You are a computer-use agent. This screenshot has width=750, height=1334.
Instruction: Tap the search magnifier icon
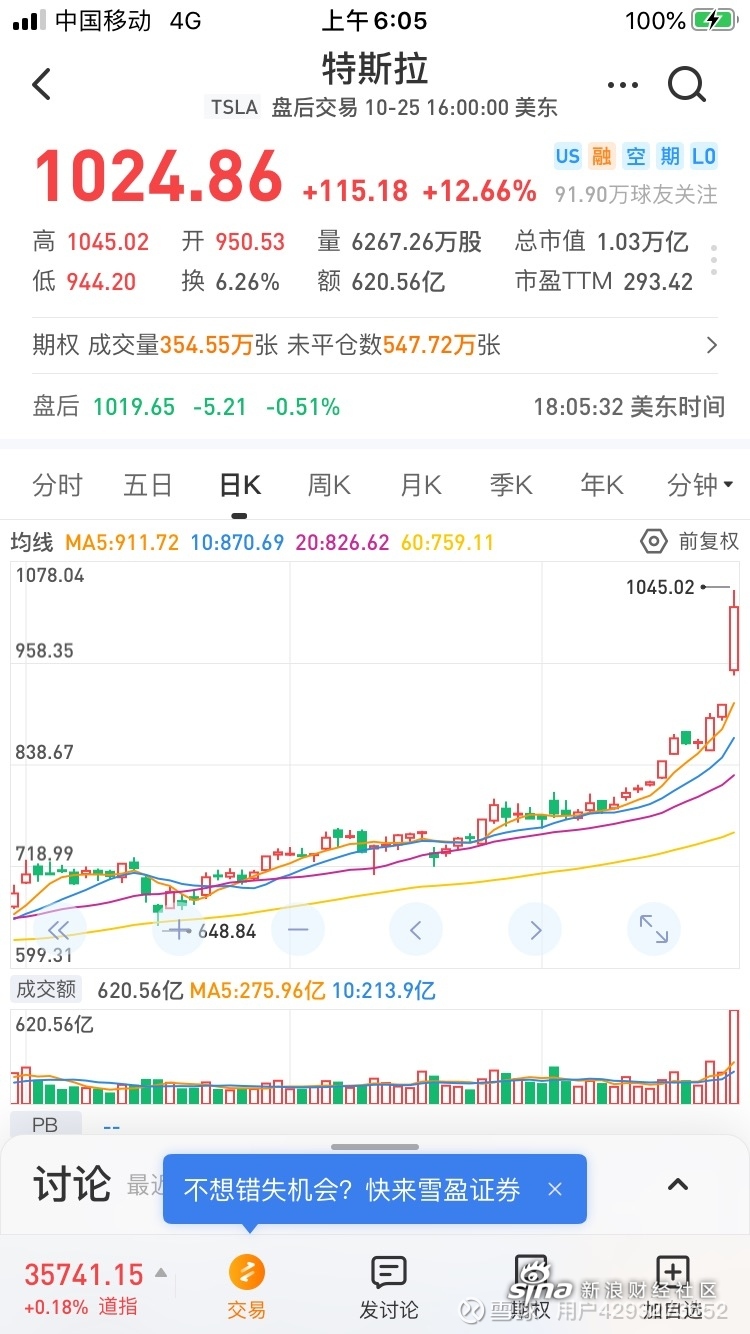[x=687, y=86]
